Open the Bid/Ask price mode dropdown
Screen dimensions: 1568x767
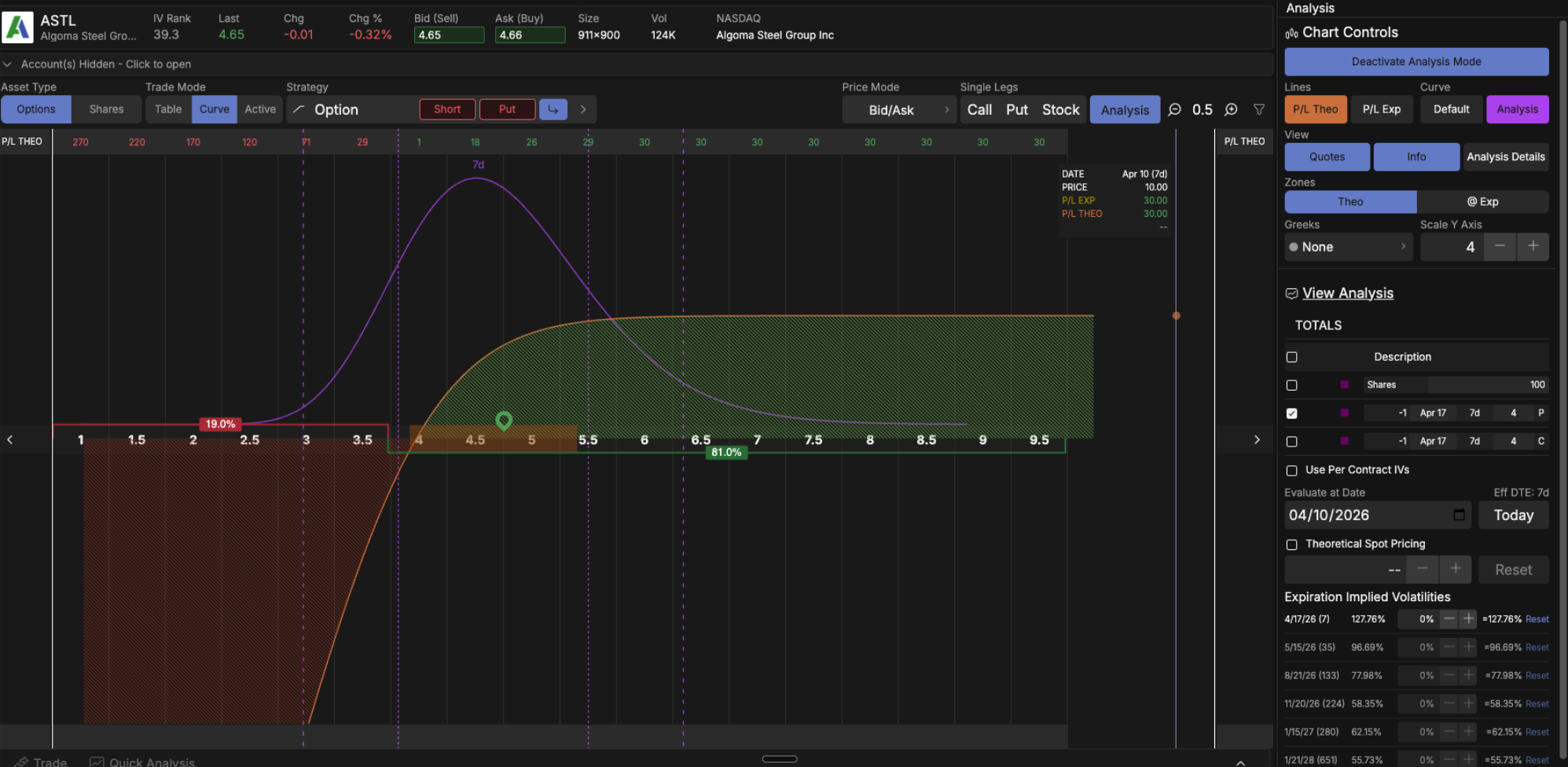[x=900, y=109]
